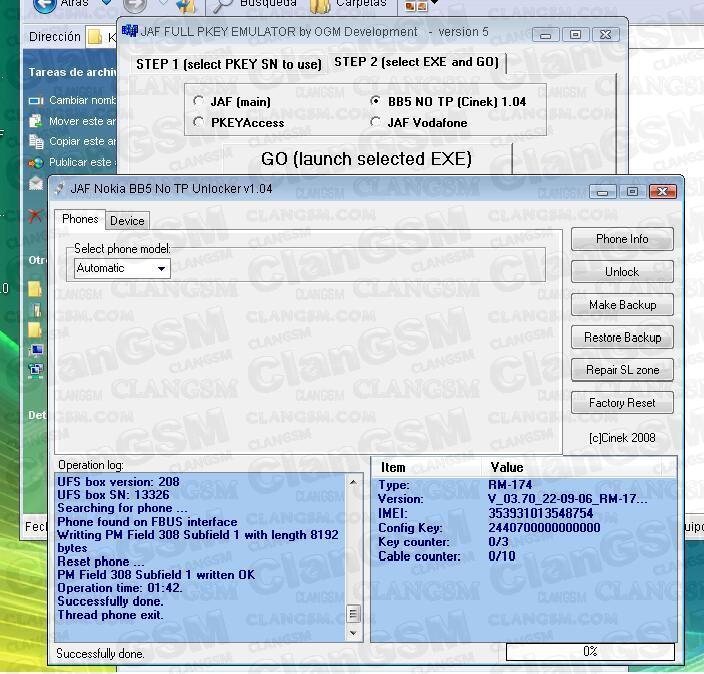Click Copiar este archivo task in Explorer
The width and height of the screenshot is (704, 674).
[72, 141]
